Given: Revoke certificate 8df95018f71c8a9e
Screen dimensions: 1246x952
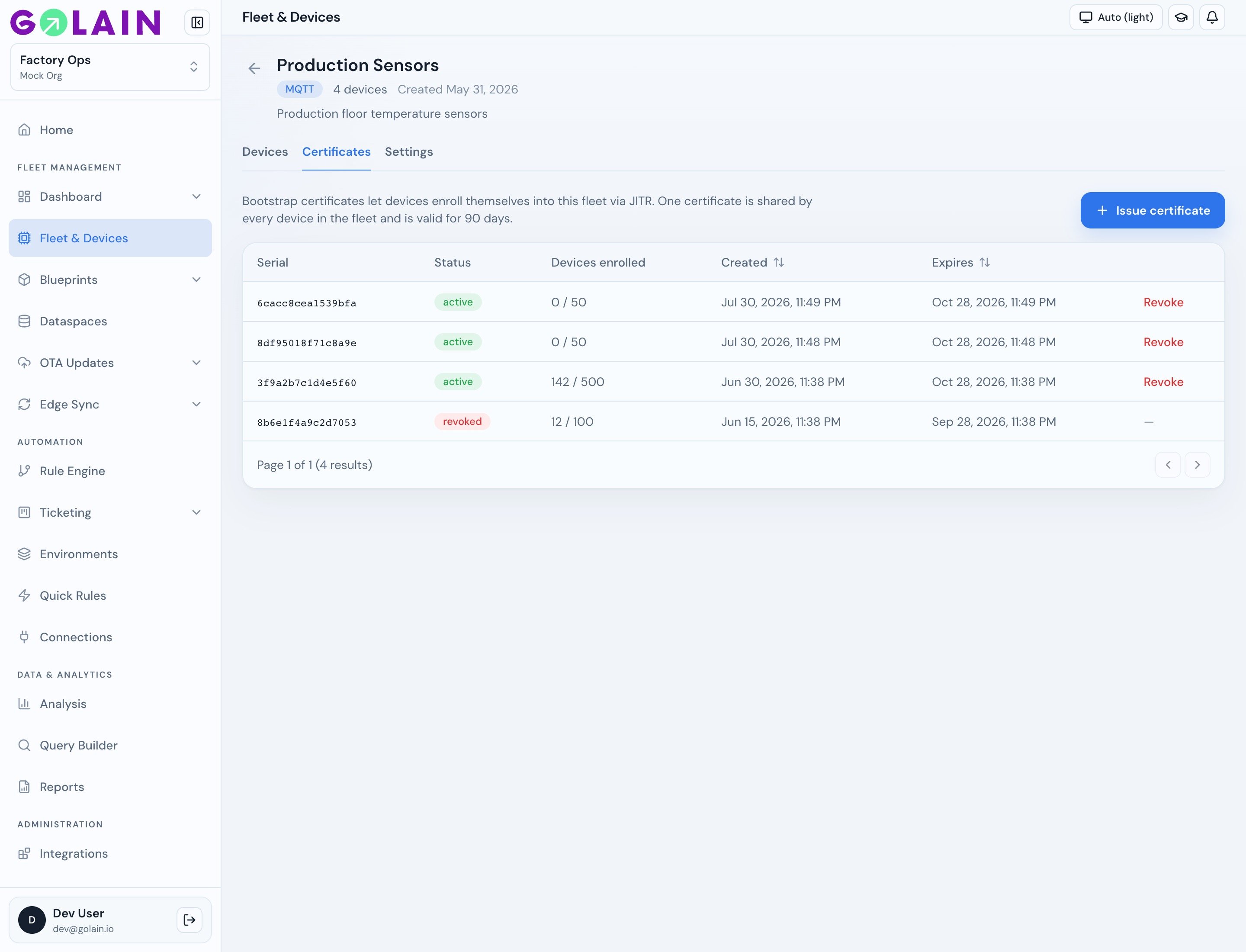Looking at the screenshot, I should tap(1163, 342).
